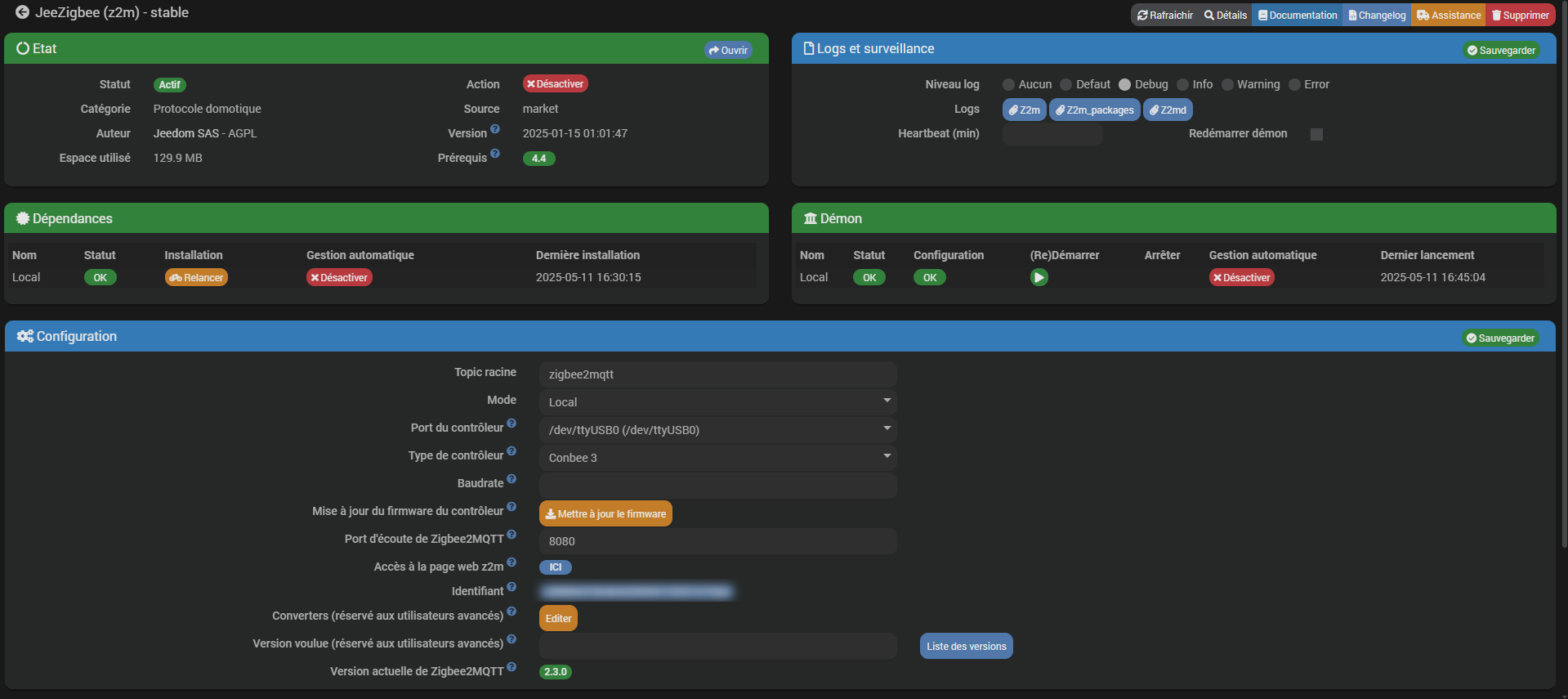
Task: Select the Warning log level
Action: tap(1227, 84)
